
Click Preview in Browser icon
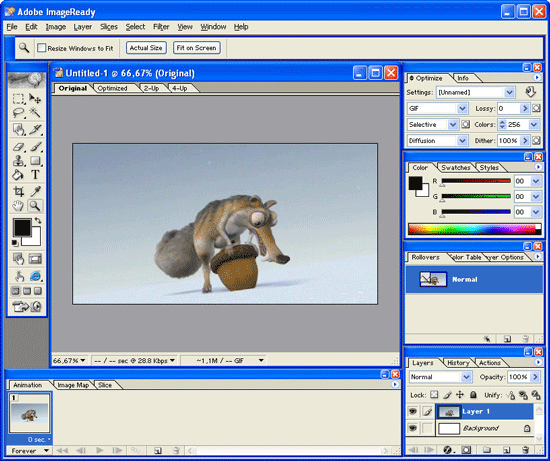point(35,276)
